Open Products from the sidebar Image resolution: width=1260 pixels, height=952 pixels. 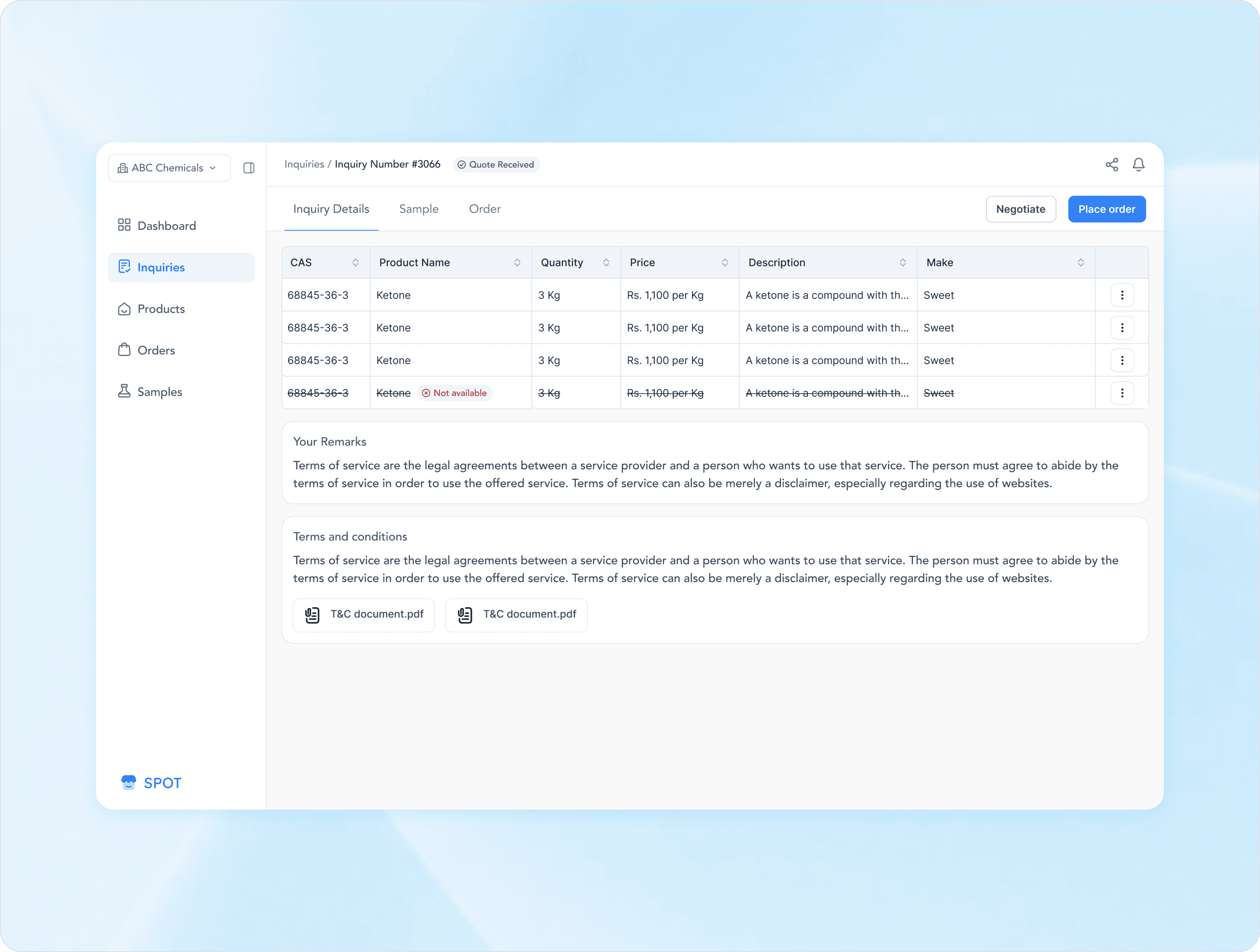[x=161, y=309]
